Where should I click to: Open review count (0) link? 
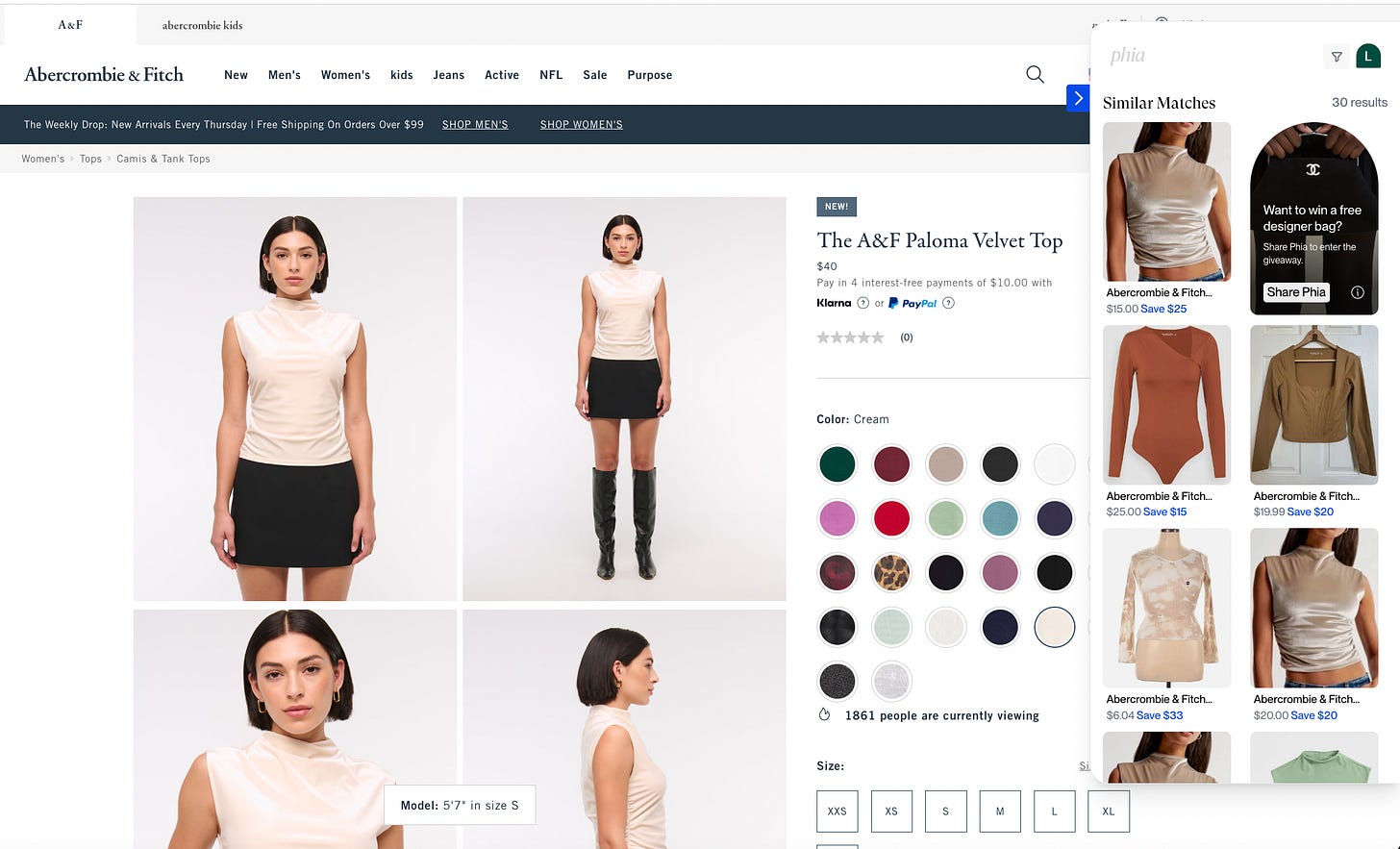[x=907, y=337]
